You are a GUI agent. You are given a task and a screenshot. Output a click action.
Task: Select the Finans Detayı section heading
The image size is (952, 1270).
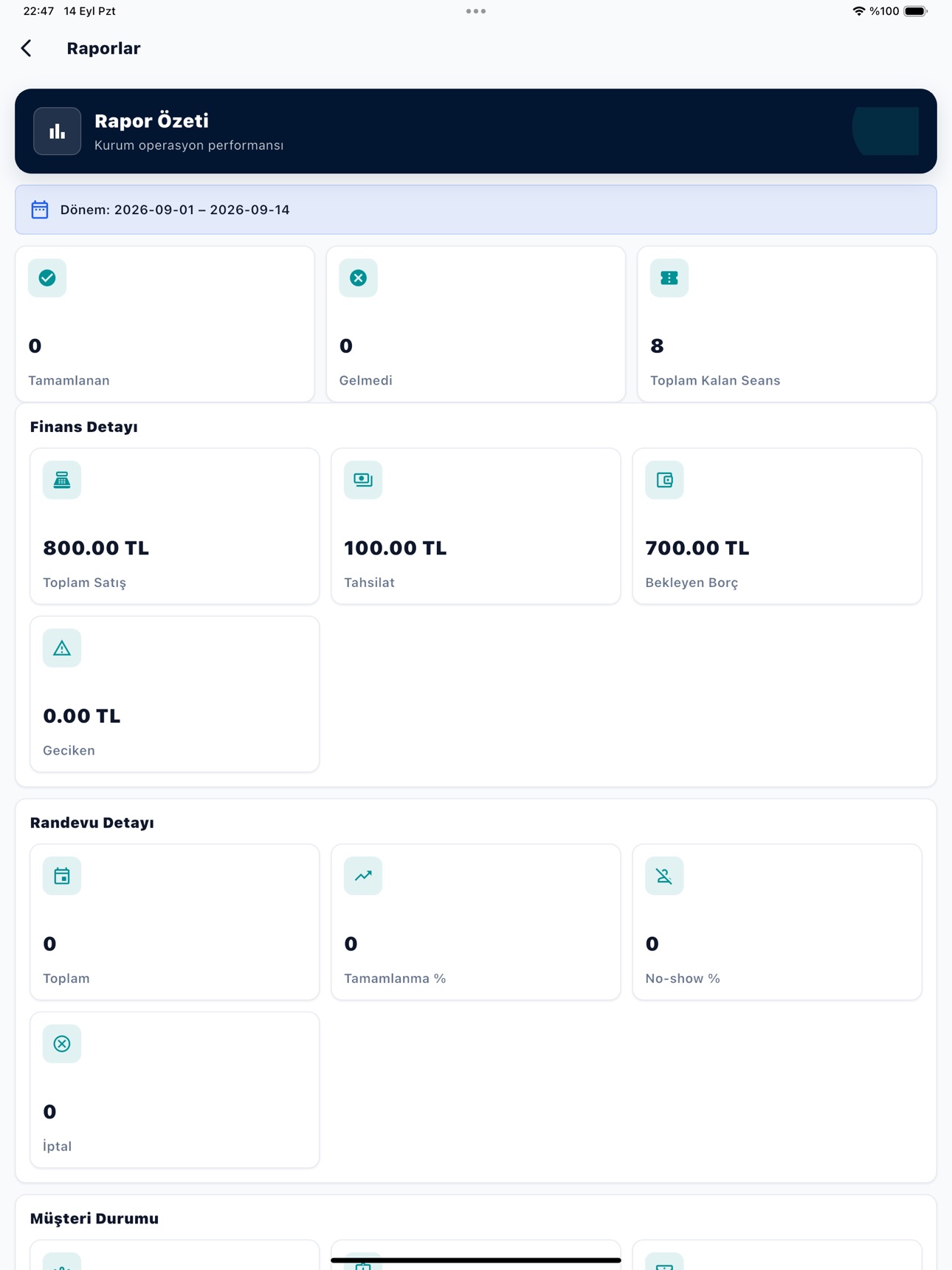click(x=84, y=427)
